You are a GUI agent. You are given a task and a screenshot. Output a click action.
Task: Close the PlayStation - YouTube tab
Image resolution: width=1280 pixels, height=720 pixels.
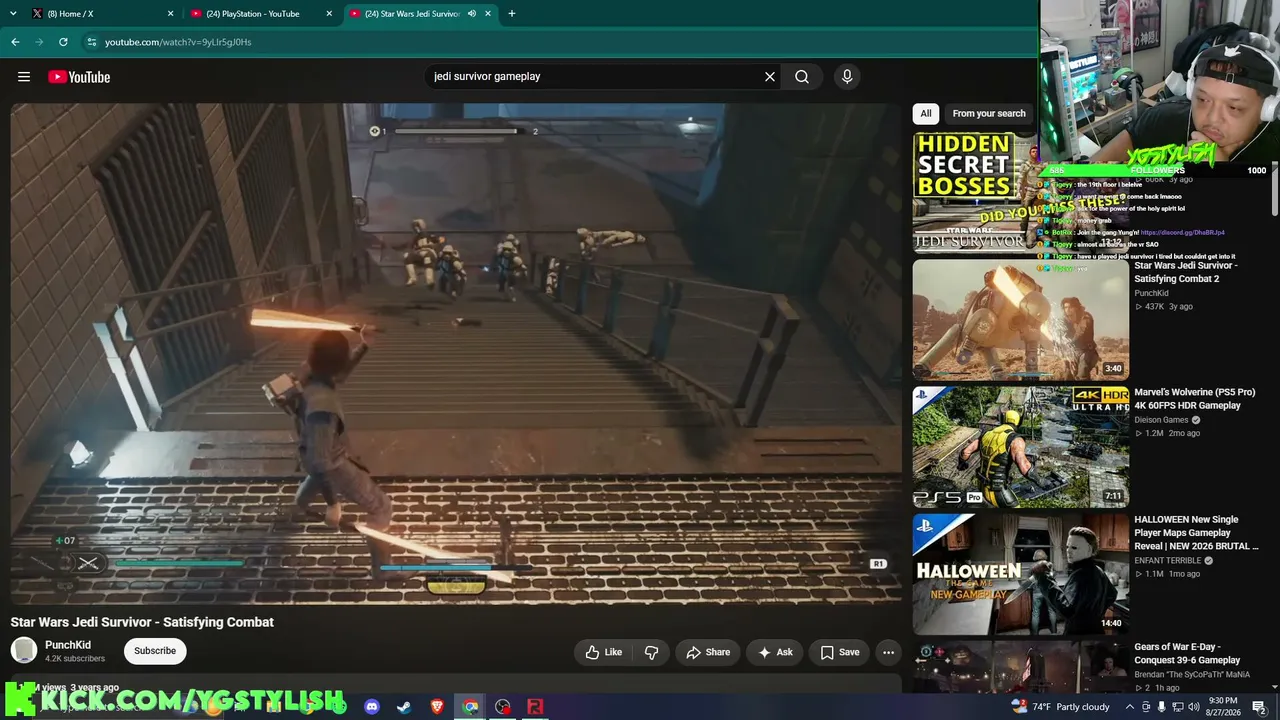point(329,14)
